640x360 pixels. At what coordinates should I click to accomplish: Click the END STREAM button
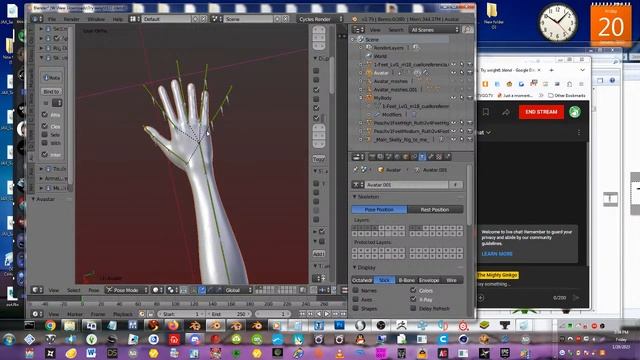541,112
